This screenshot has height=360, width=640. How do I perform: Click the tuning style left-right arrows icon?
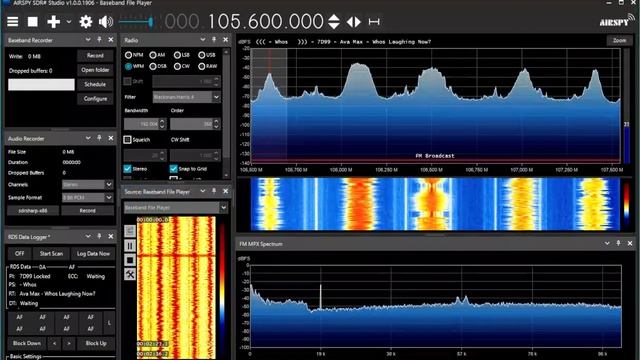[x=354, y=22]
